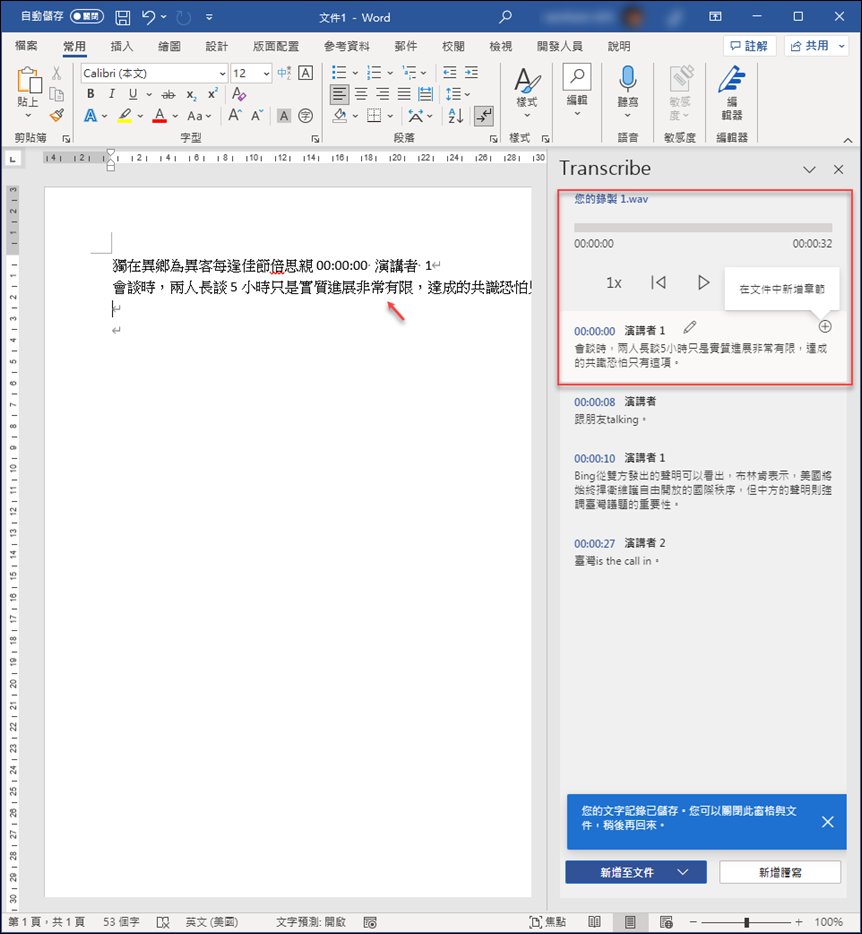Click the 新增聽寫 button
Screen dimensions: 862x934
[x=779, y=872]
